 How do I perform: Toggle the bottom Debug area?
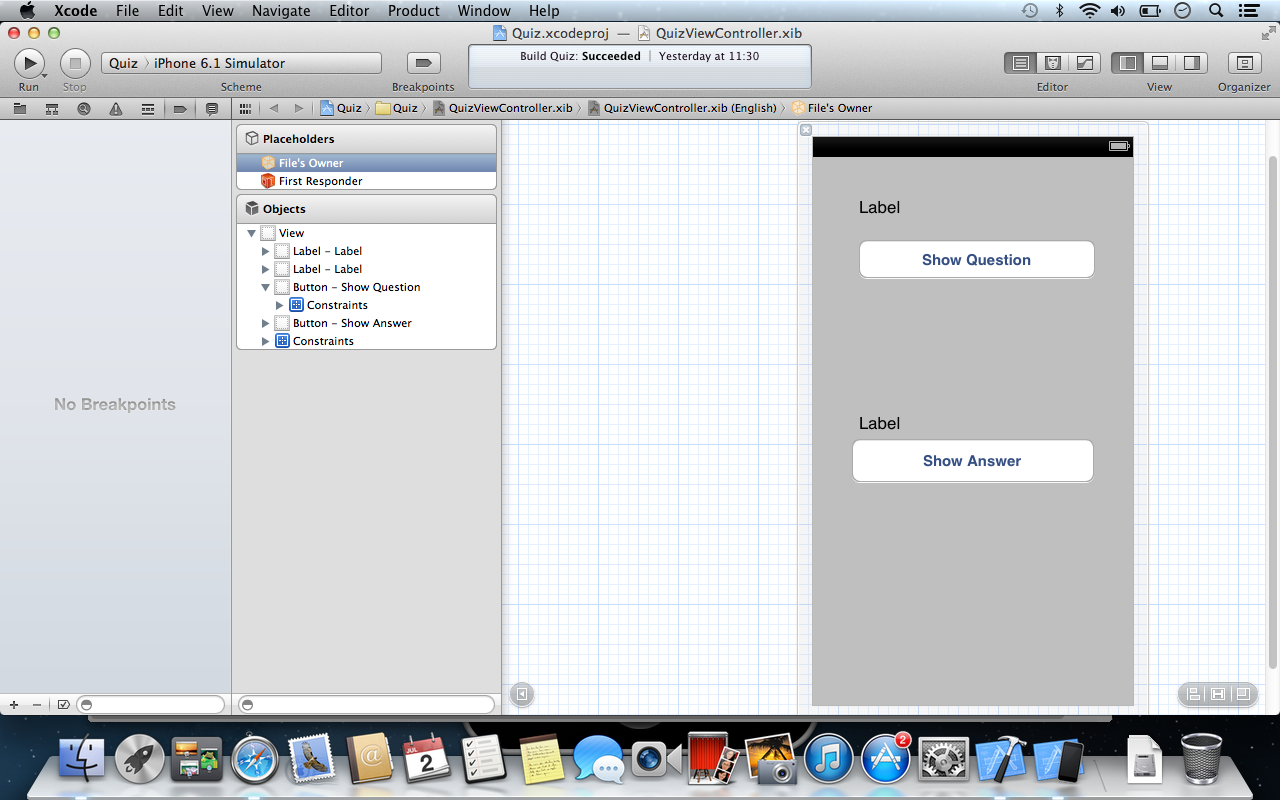1160,63
